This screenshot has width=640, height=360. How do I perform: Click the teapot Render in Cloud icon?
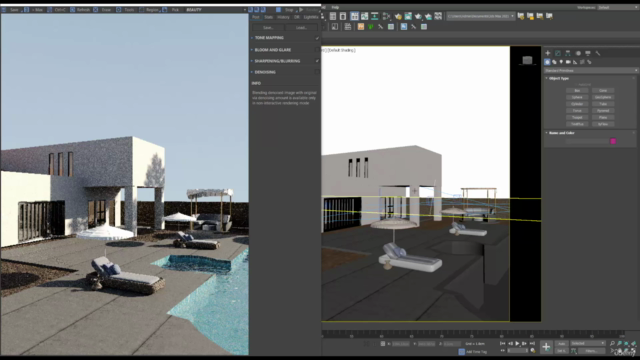pos(428,16)
